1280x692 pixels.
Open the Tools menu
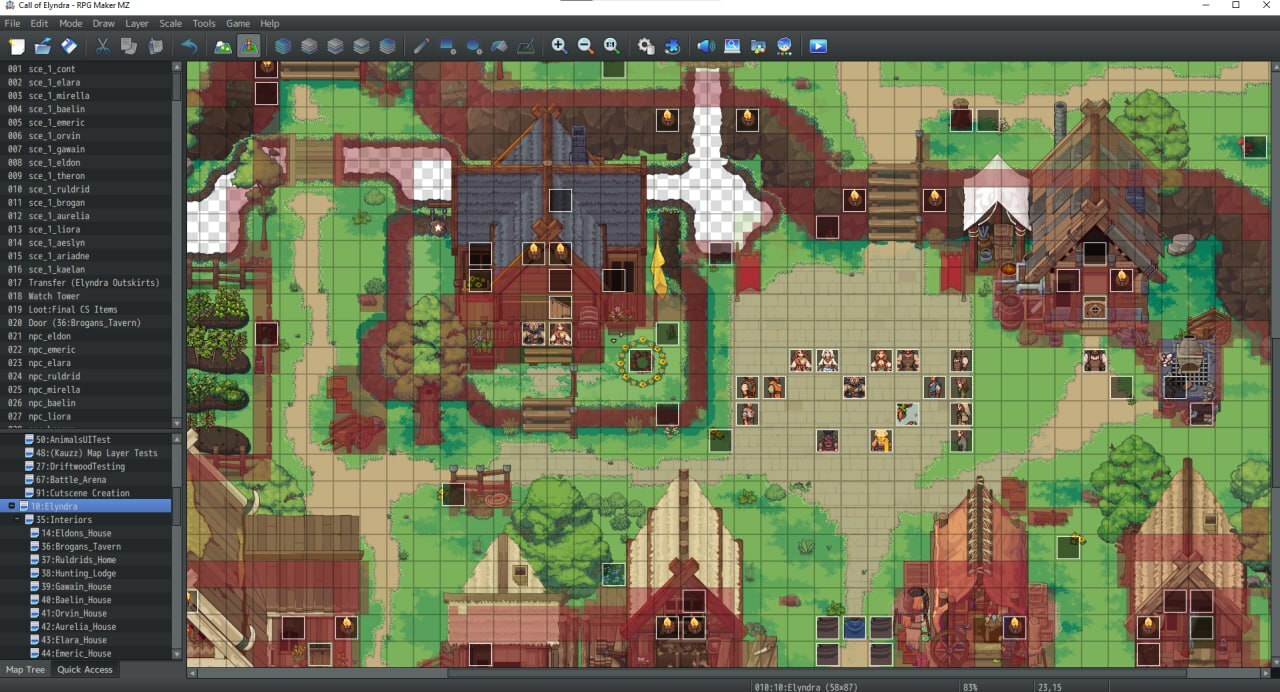pos(204,23)
